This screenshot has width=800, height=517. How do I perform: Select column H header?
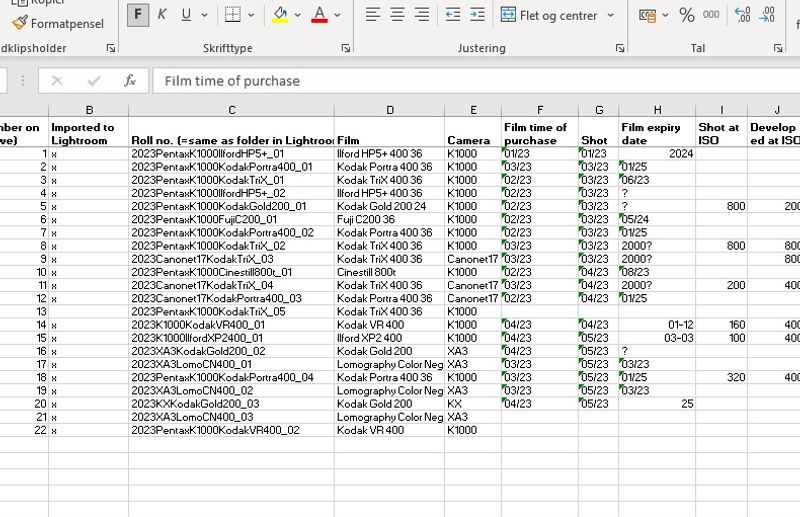tap(657, 110)
